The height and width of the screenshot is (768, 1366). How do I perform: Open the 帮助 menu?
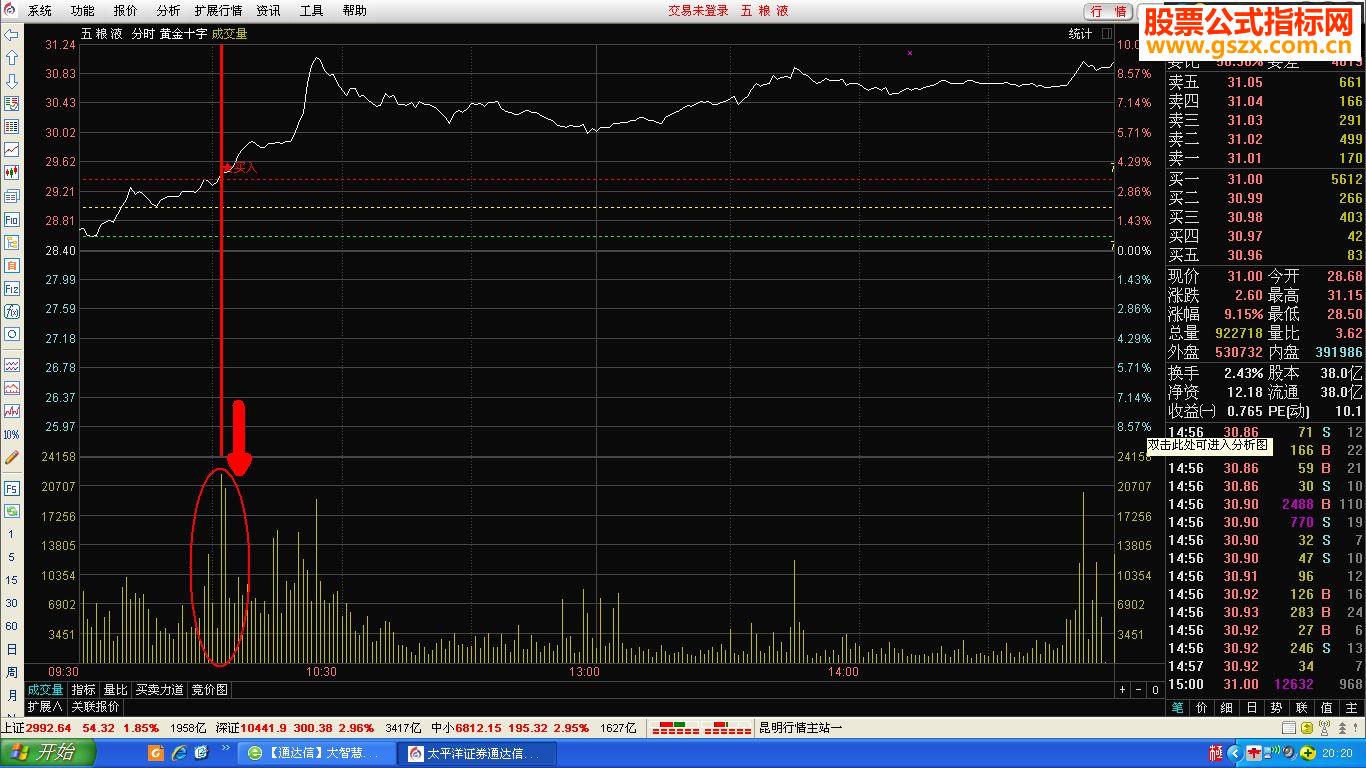coord(355,11)
